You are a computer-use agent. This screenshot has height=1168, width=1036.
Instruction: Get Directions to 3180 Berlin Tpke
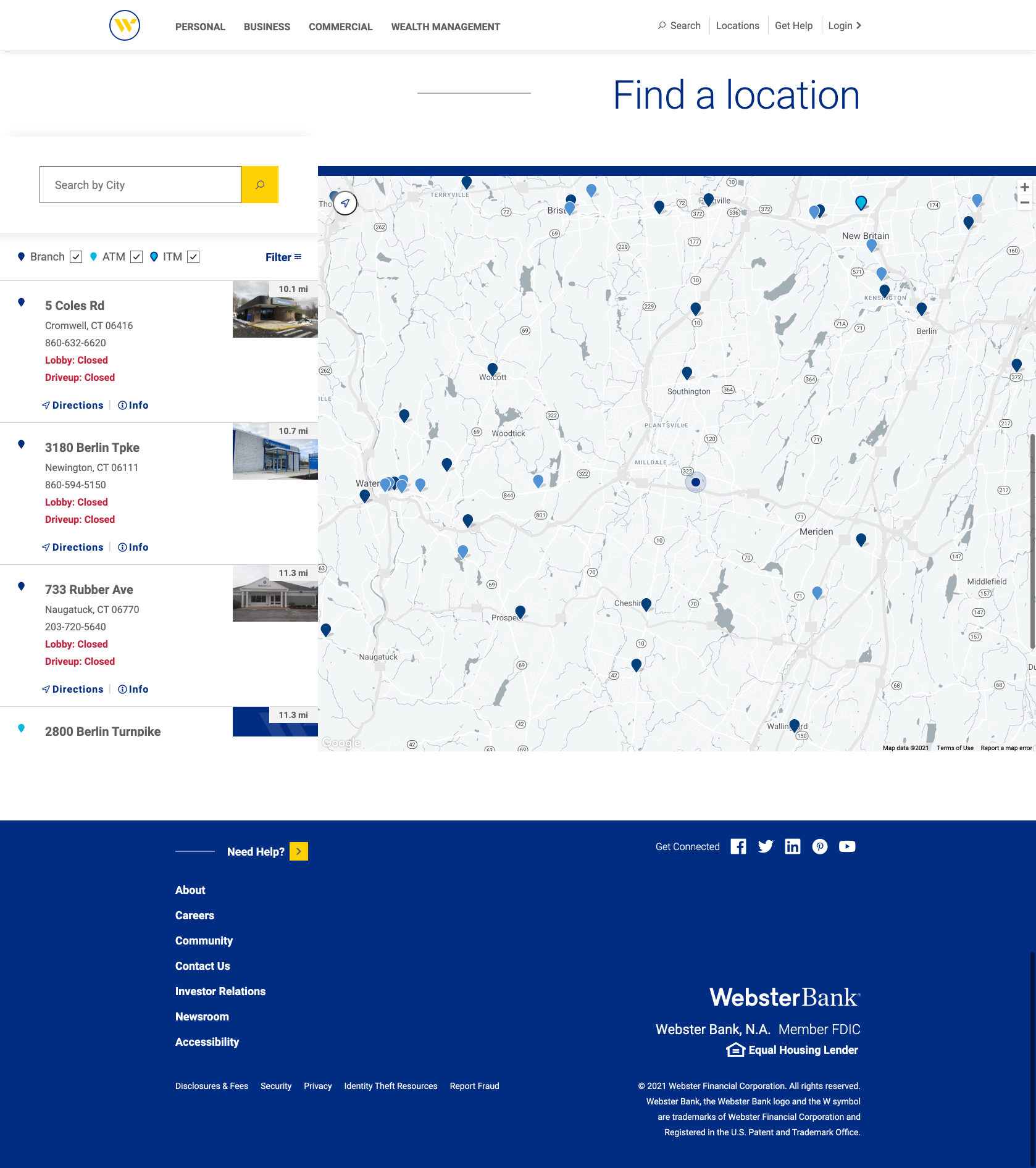(x=73, y=547)
